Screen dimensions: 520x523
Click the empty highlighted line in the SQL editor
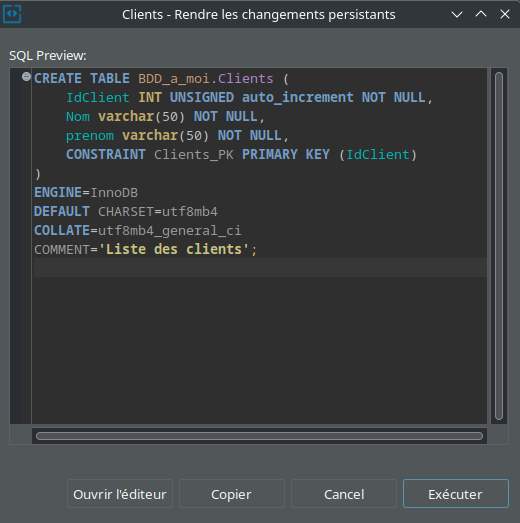click(260, 268)
